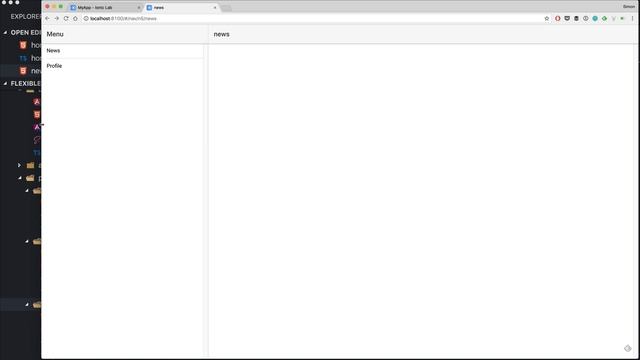Collapse the OPEN EDITORS section in VS Code
640x360 pixels.
tap(5, 32)
